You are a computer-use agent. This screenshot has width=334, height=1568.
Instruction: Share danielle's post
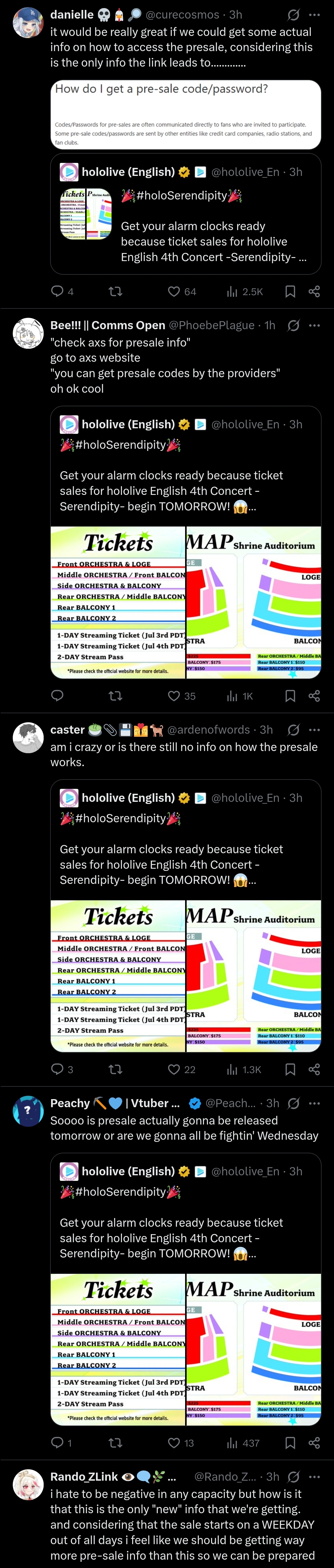click(x=314, y=291)
